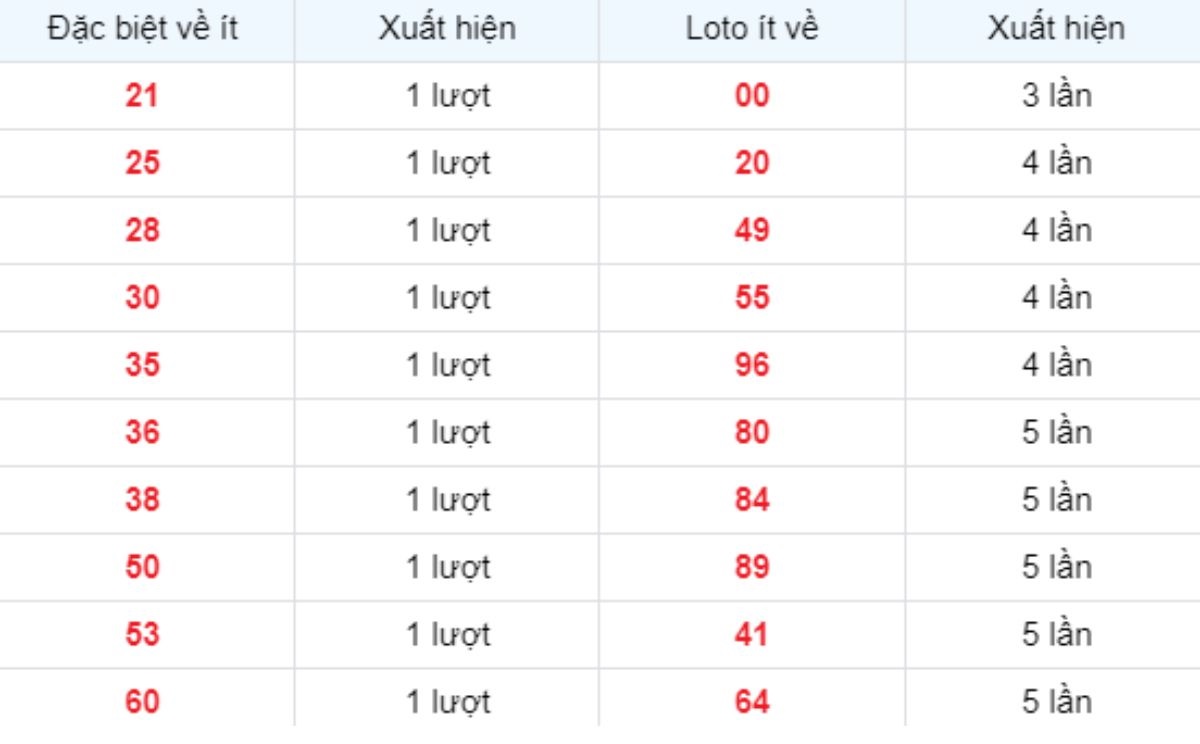Select loto number 49
The image size is (1200, 744).
(752, 231)
